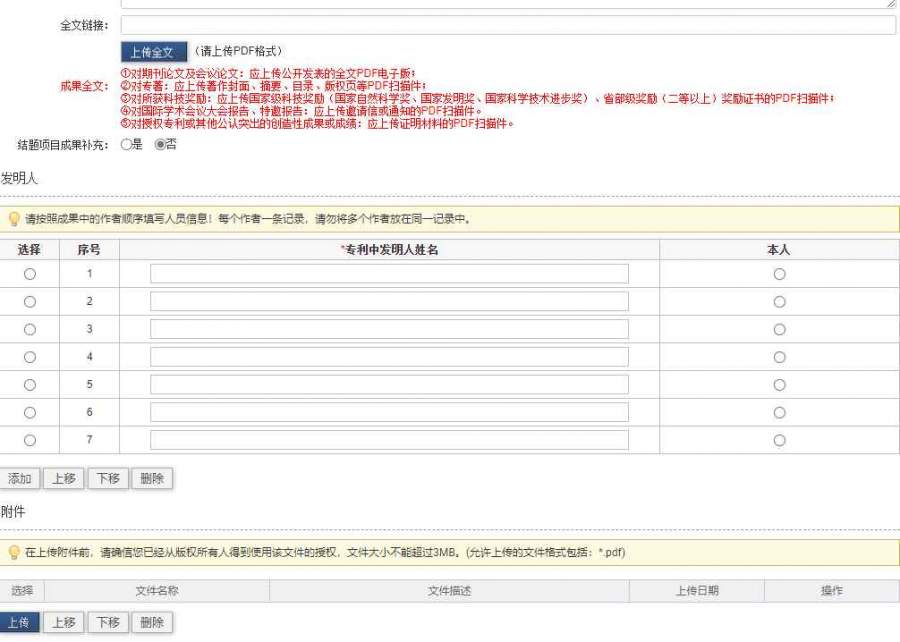Image resolution: width=900 pixels, height=642 pixels.
Task: Select 否 for 结题项目成果补充
Action: point(159,144)
